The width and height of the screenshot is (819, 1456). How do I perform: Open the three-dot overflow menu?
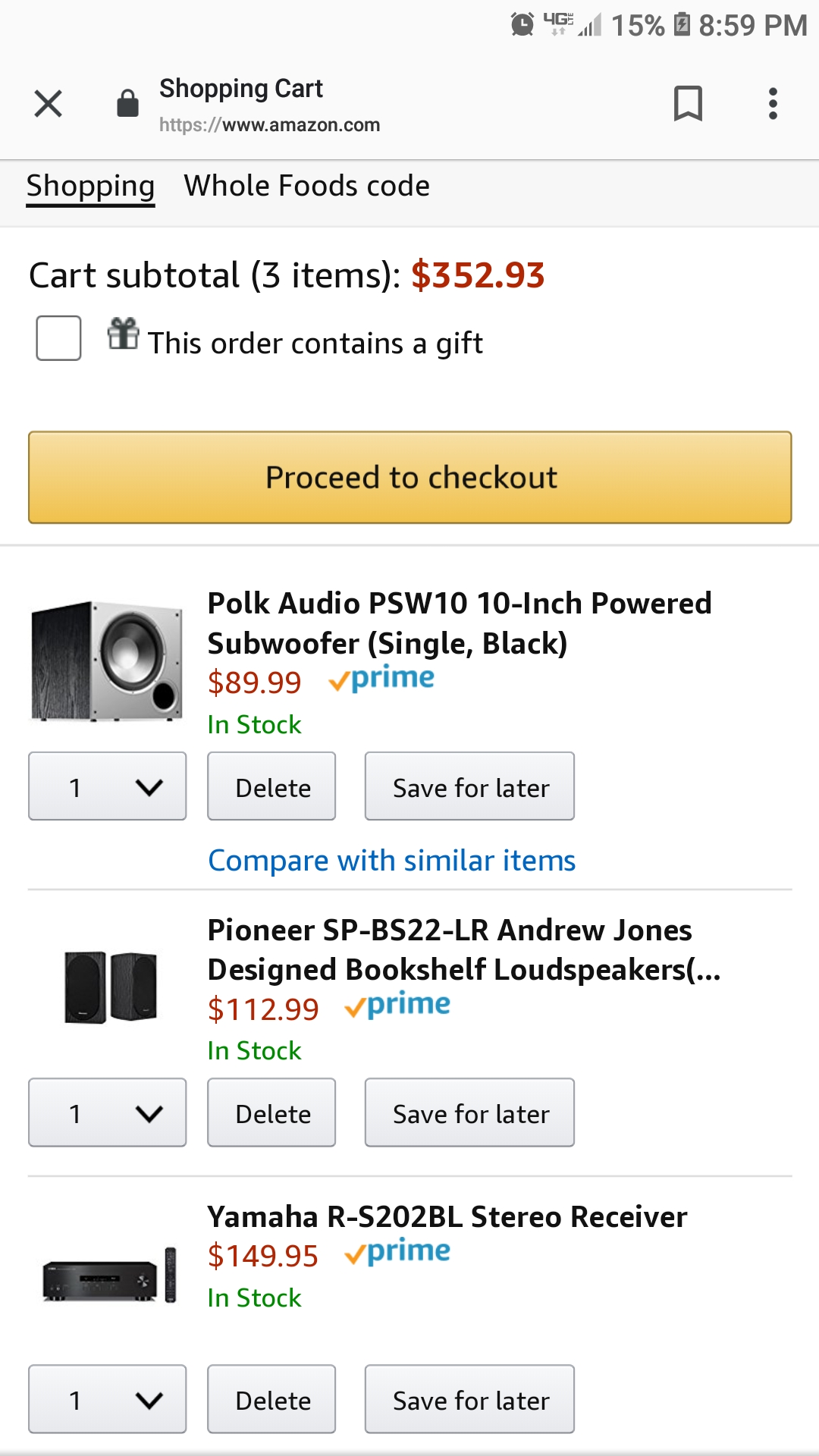(773, 104)
